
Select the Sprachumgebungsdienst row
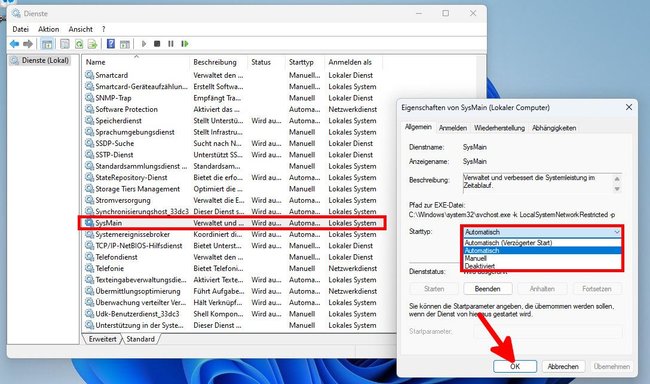[x=232, y=132]
